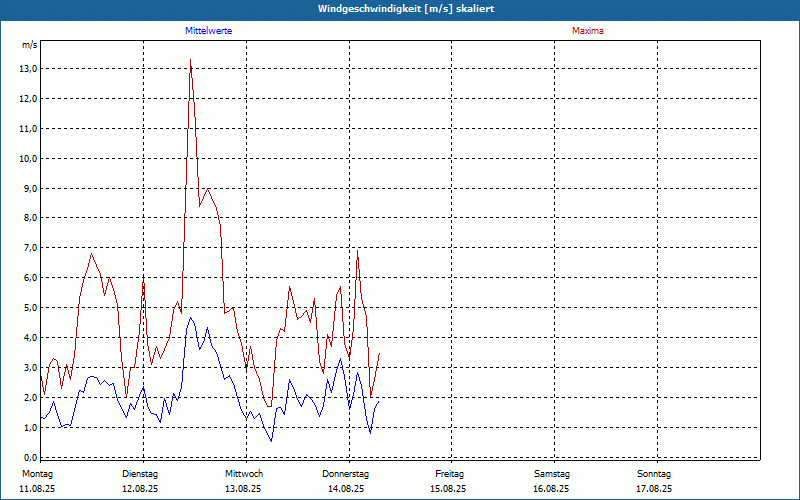Click the date 15.08.25
This screenshot has width=800, height=500.
point(448,489)
